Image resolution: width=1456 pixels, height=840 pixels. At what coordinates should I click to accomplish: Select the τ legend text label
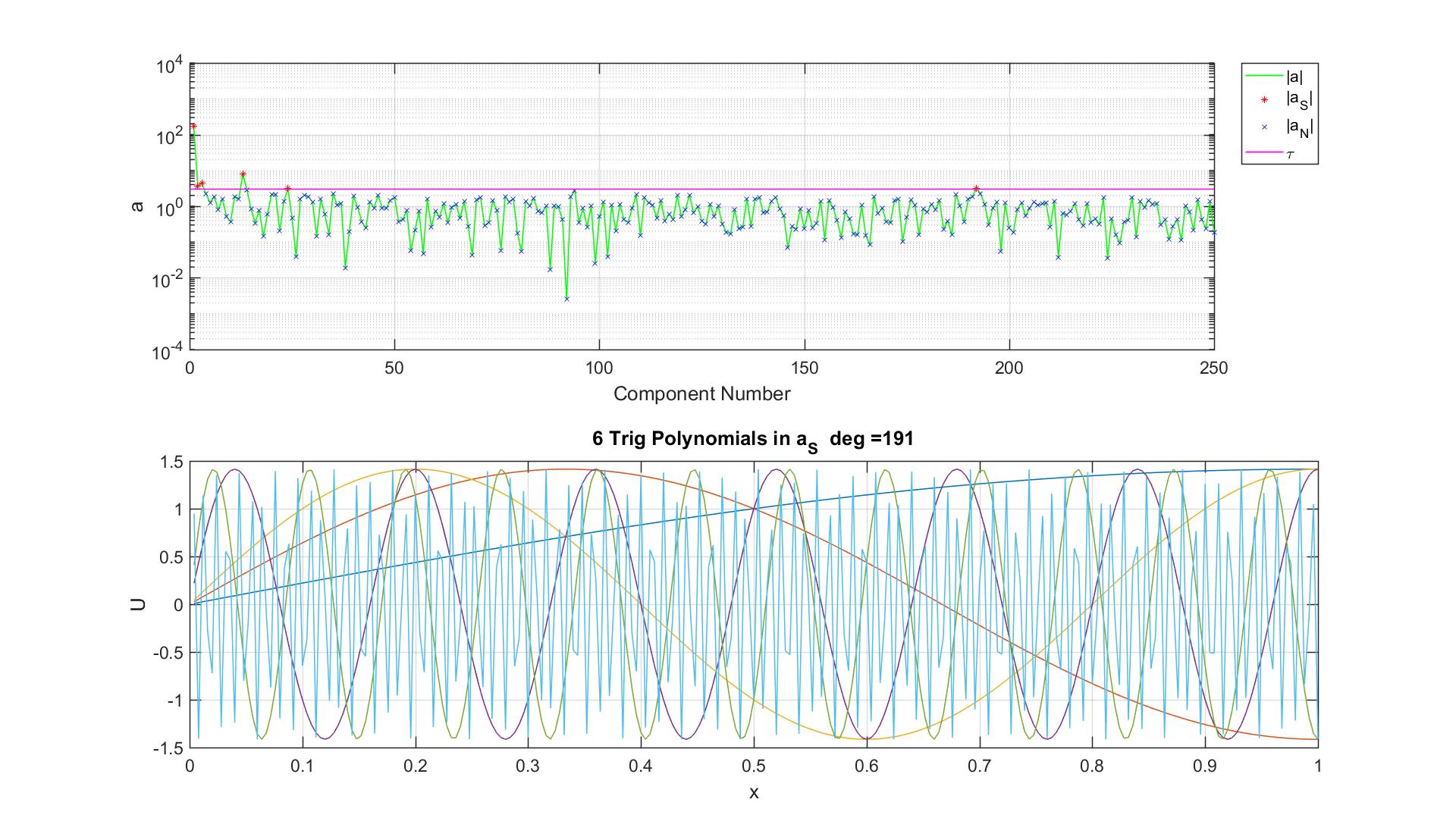click(1290, 155)
